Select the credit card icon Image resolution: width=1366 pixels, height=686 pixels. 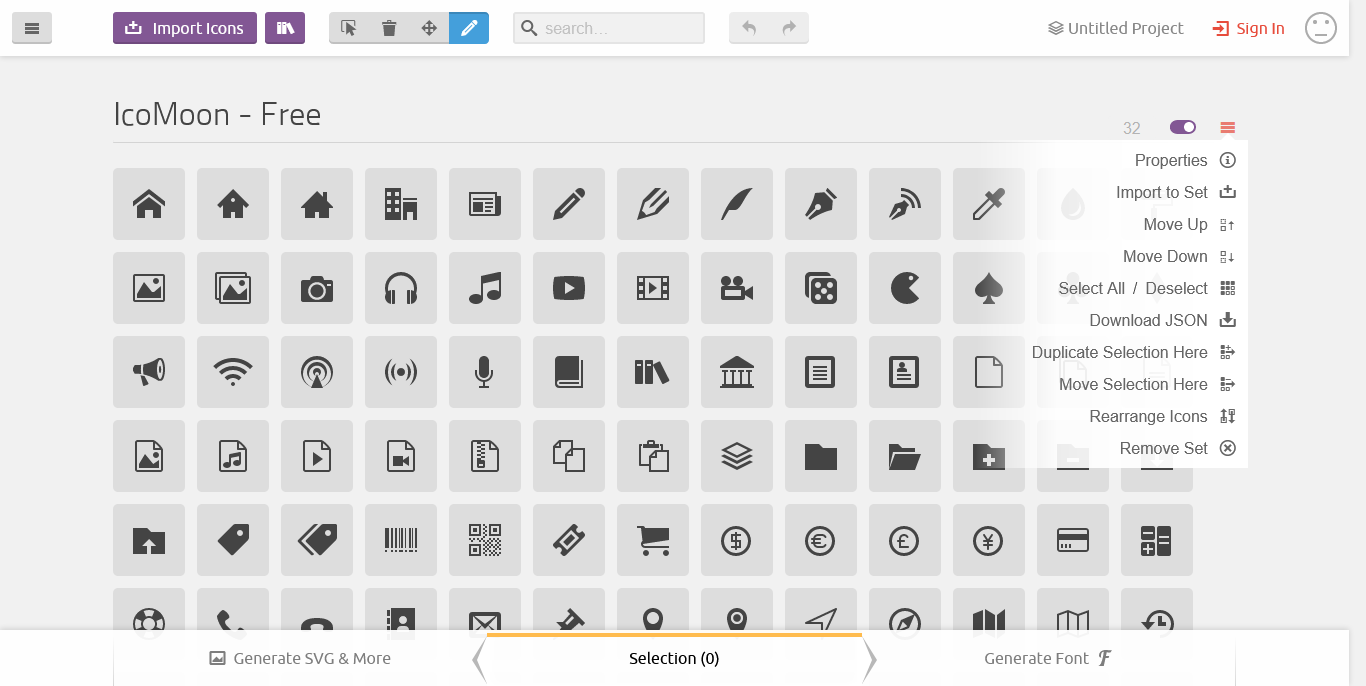[1073, 540]
